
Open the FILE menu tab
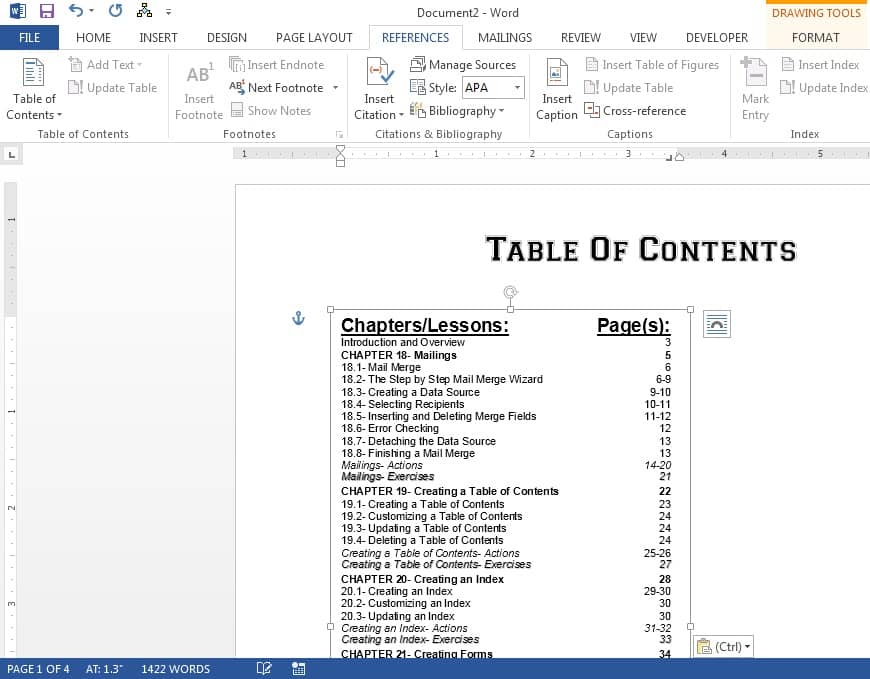point(29,37)
